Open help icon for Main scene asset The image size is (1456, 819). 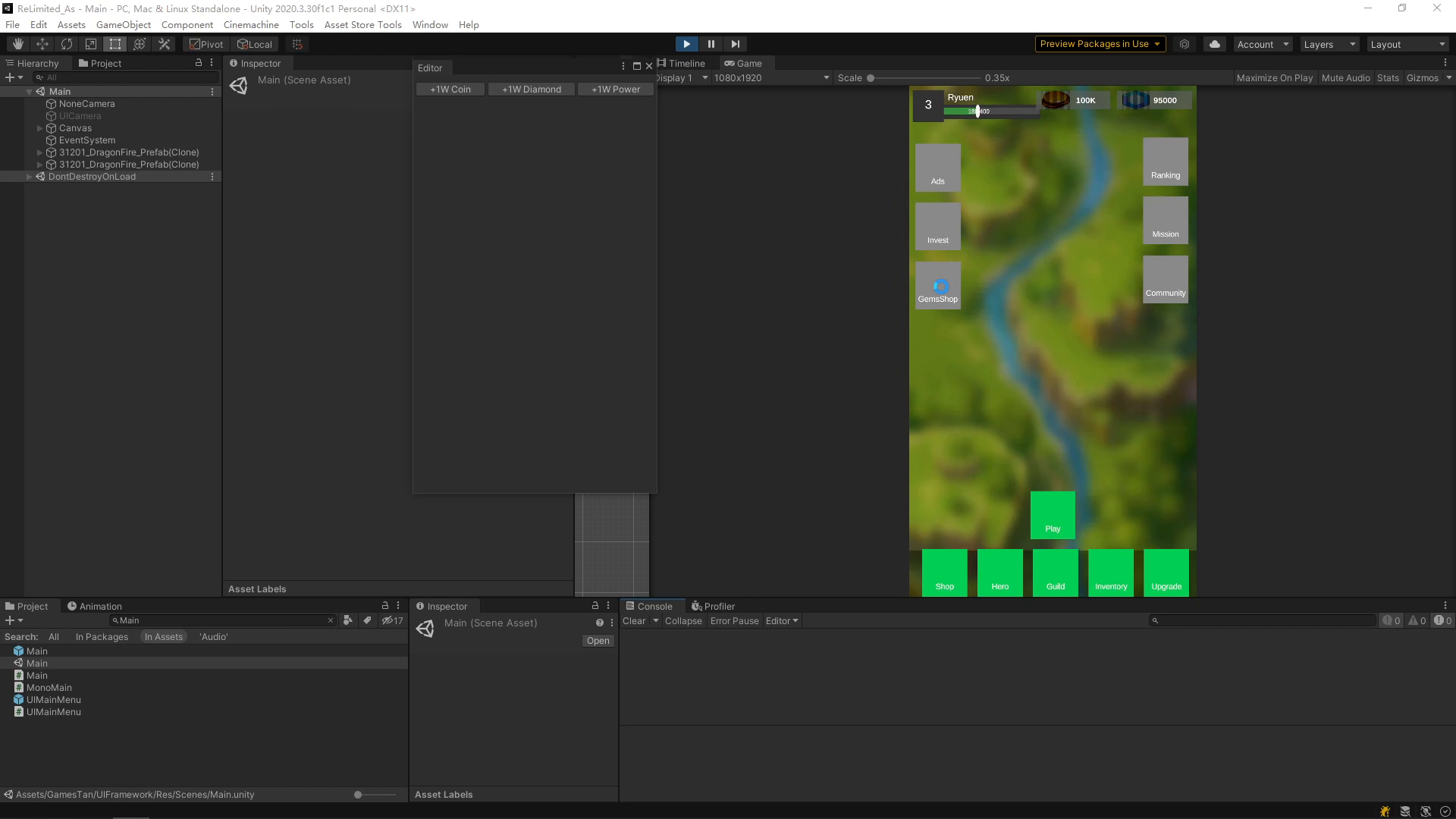tap(599, 623)
